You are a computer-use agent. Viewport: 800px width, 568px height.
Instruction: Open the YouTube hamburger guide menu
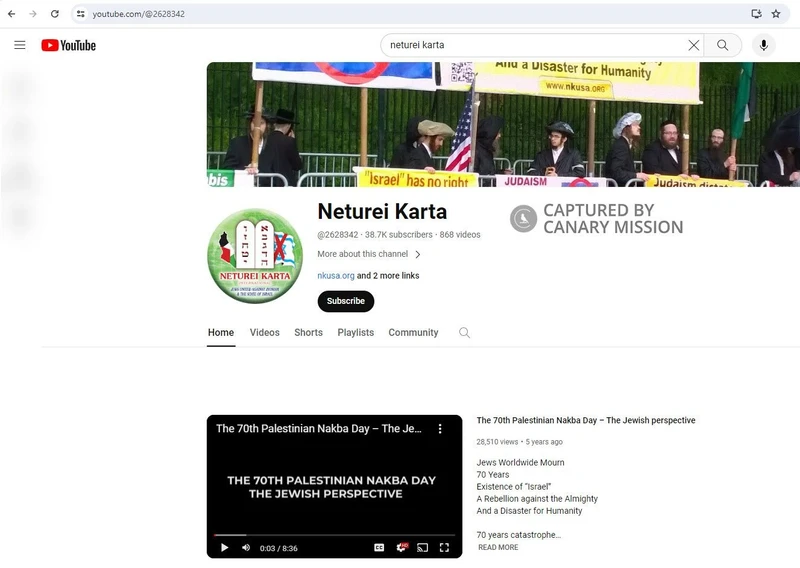(x=20, y=45)
